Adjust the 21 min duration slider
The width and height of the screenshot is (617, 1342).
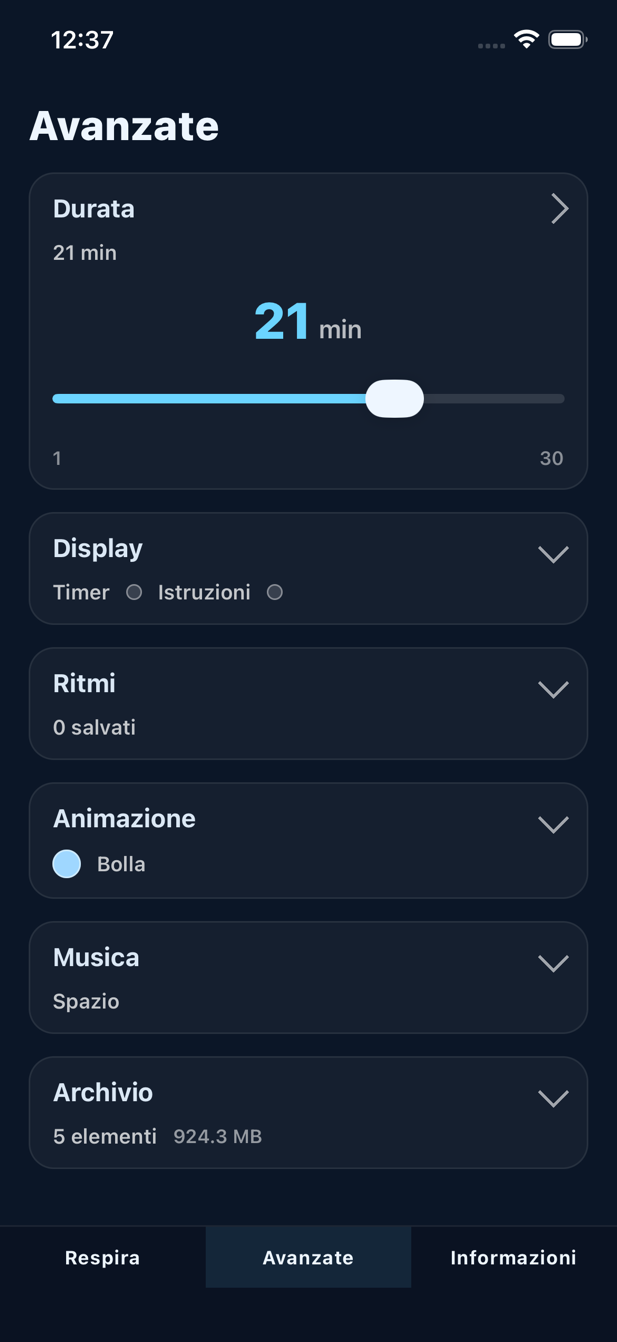click(x=395, y=398)
